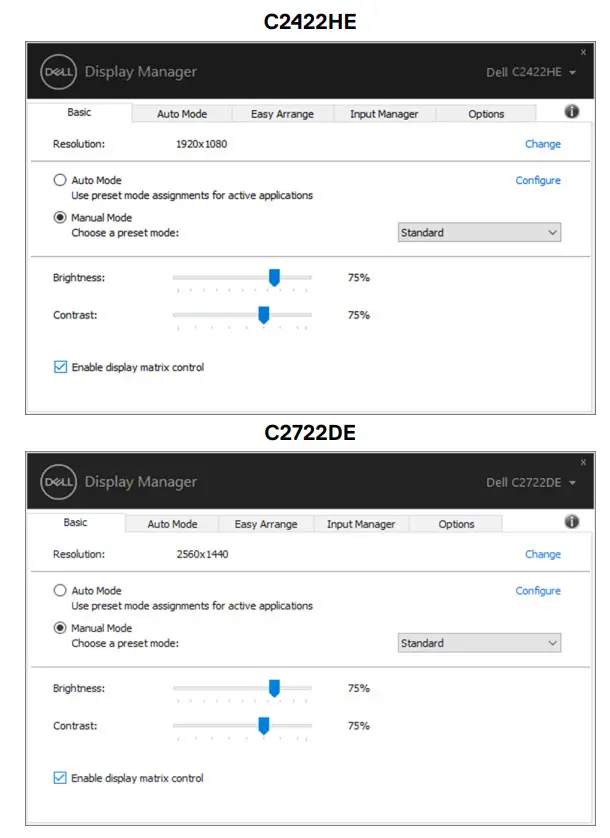
Task: Toggle display matrix control checkbox for C2422HE
Action: point(60,368)
